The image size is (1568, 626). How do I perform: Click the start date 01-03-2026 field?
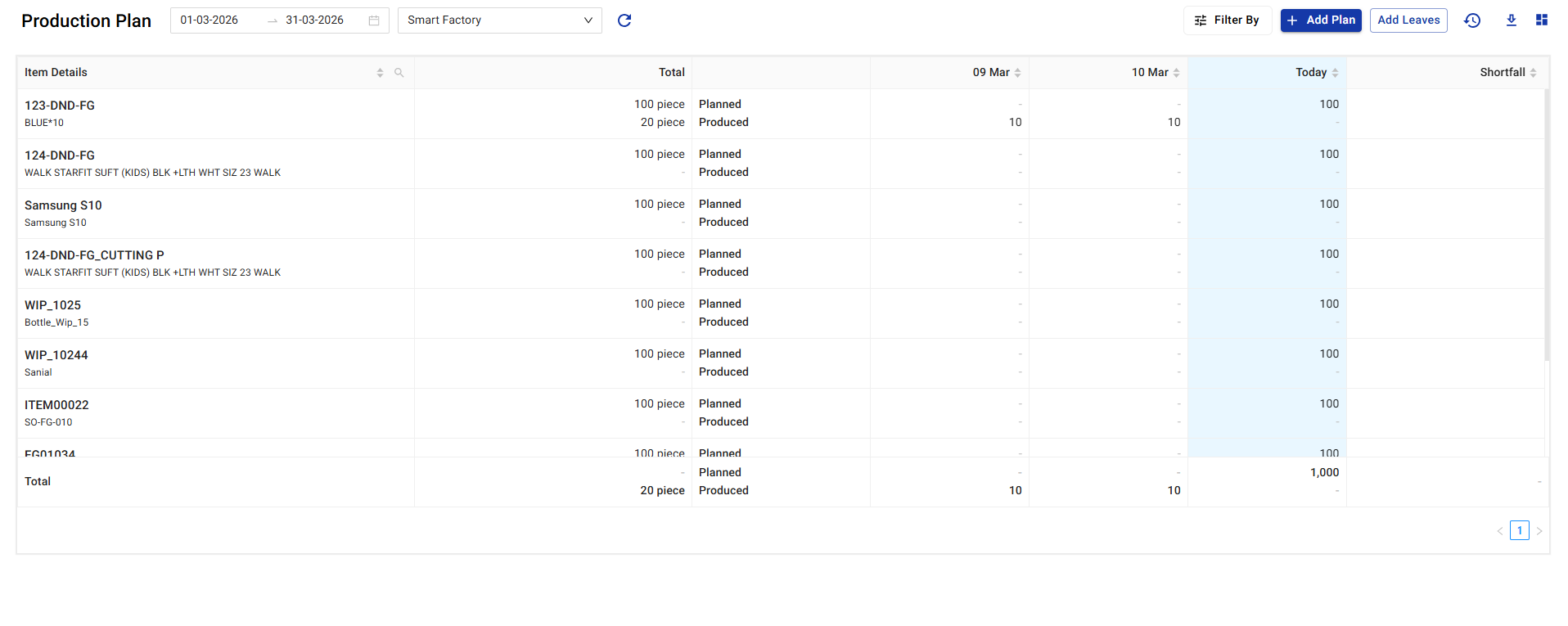pyautogui.click(x=210, y=20)
